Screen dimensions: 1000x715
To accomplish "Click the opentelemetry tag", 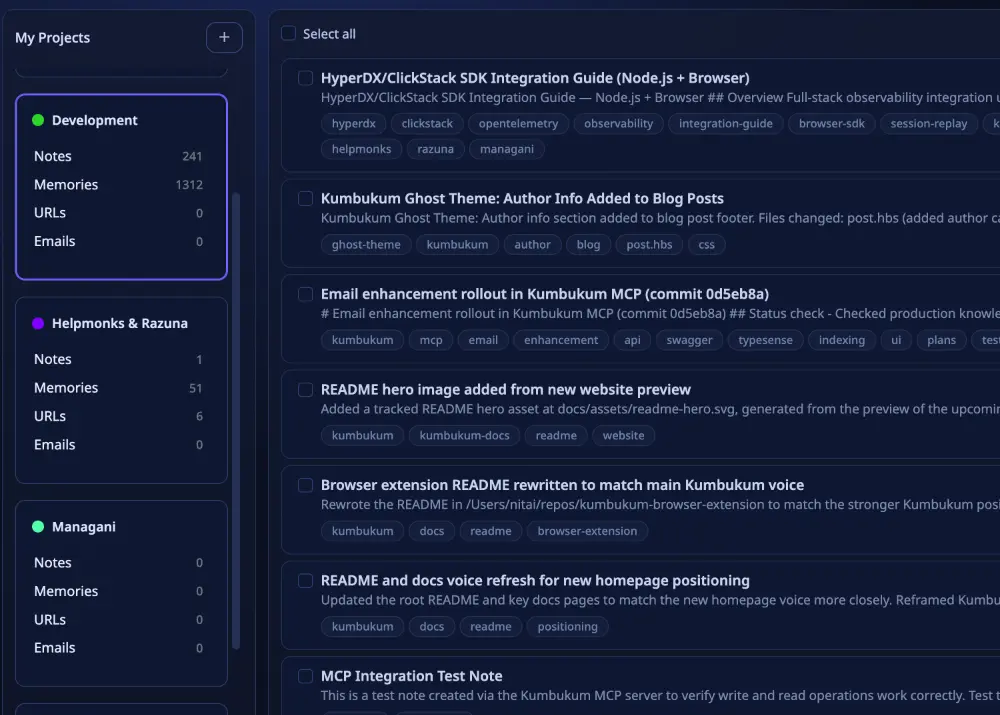I will 518,124.
